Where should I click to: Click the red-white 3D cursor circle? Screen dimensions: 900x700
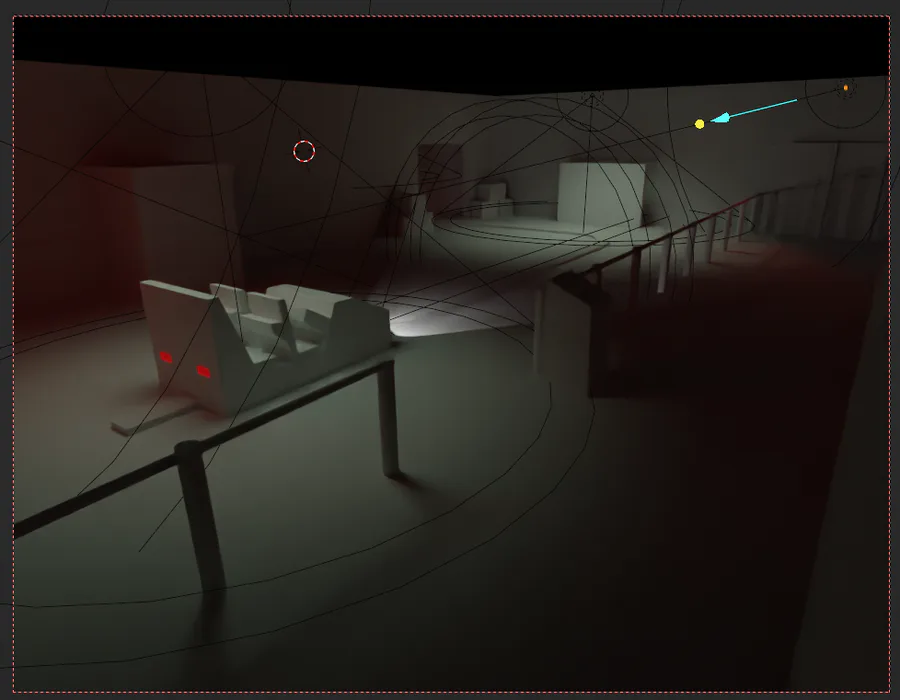(304, 151)
